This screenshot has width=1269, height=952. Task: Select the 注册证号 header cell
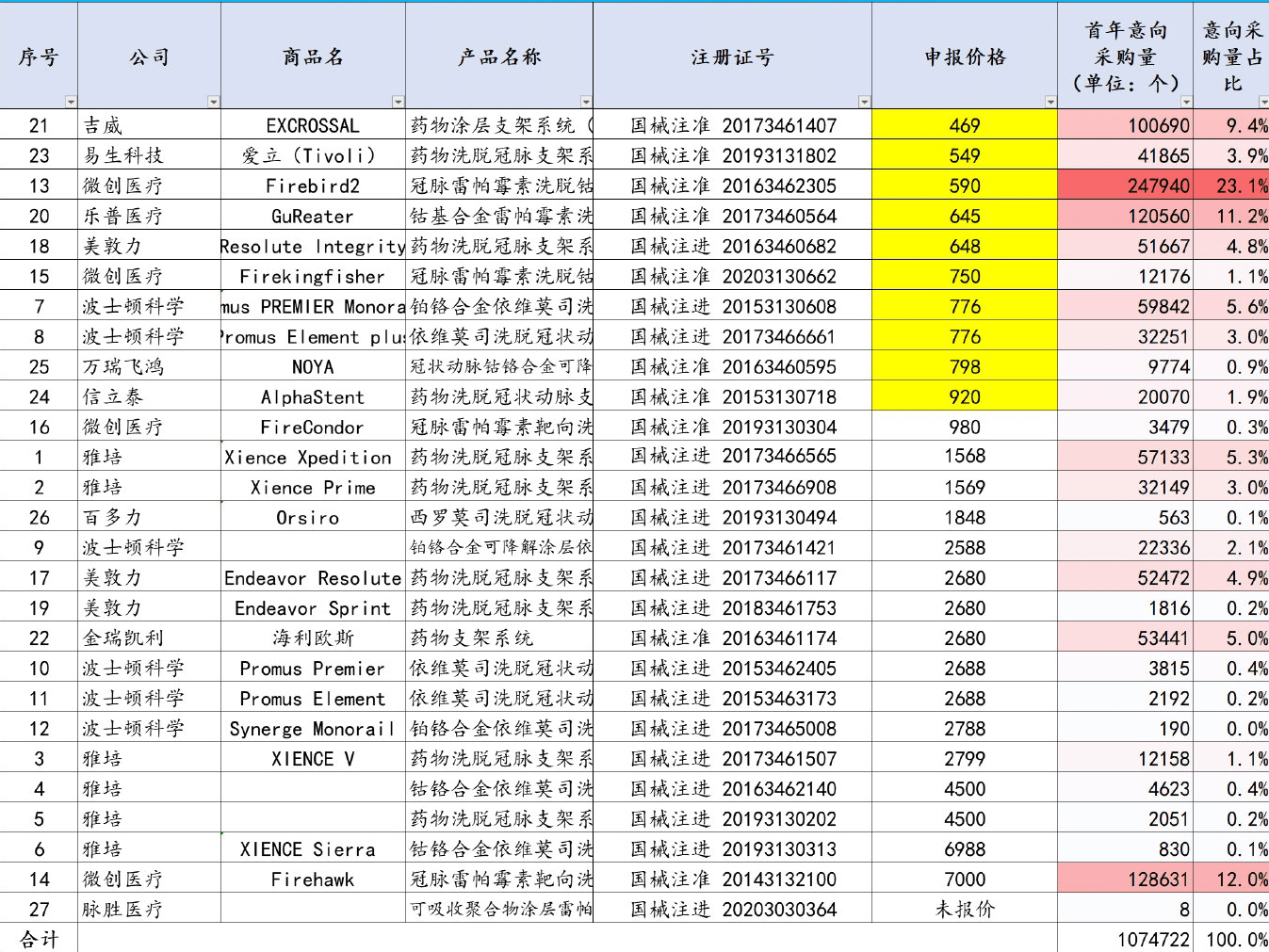tap(733, 56)
